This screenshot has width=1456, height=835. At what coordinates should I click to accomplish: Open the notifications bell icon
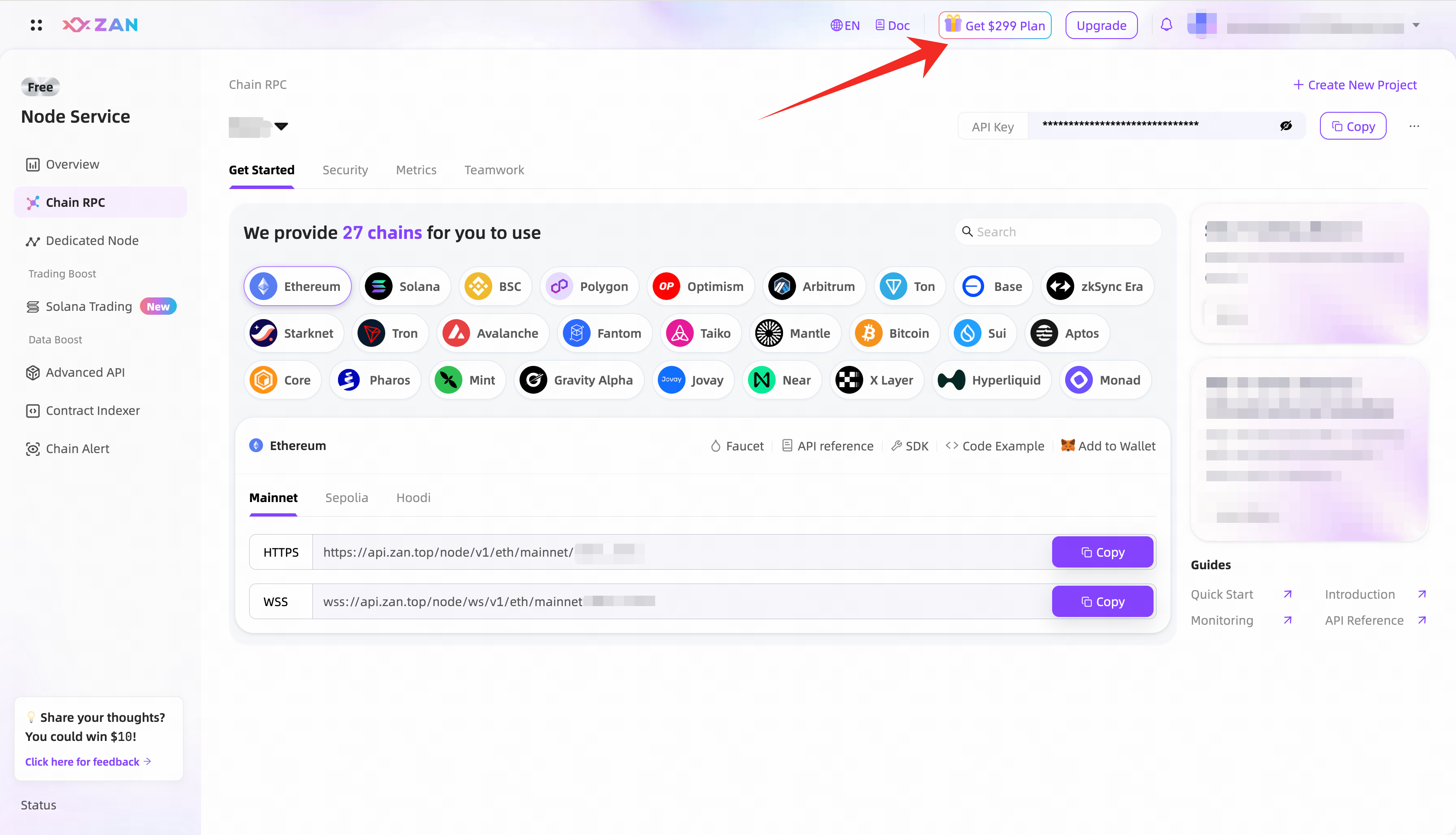[x=1166, y=25]
